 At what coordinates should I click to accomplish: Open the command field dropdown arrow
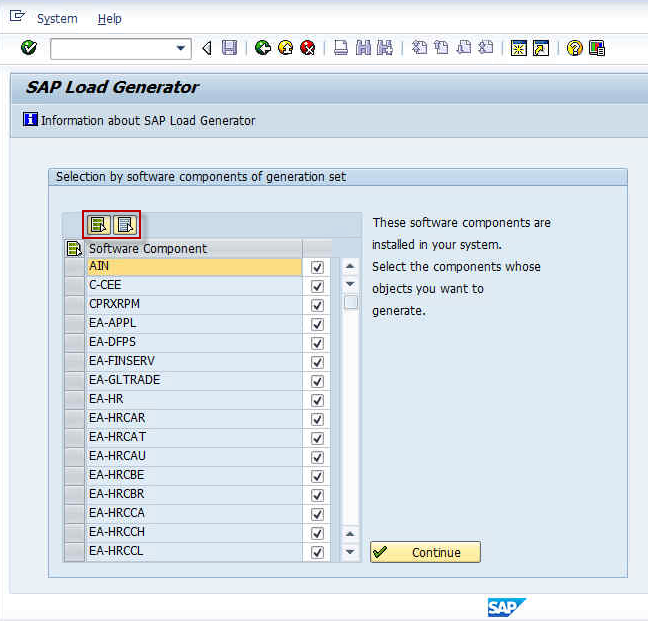click(181, 48)
